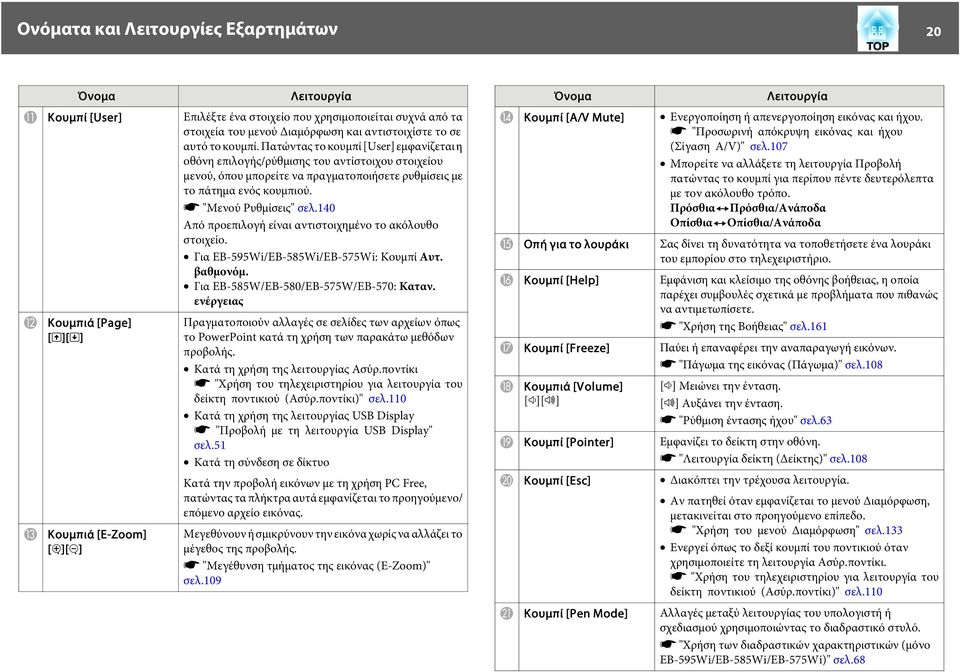
Task: Click the circled number 14 marker
Action: click(x=507, y=118)
